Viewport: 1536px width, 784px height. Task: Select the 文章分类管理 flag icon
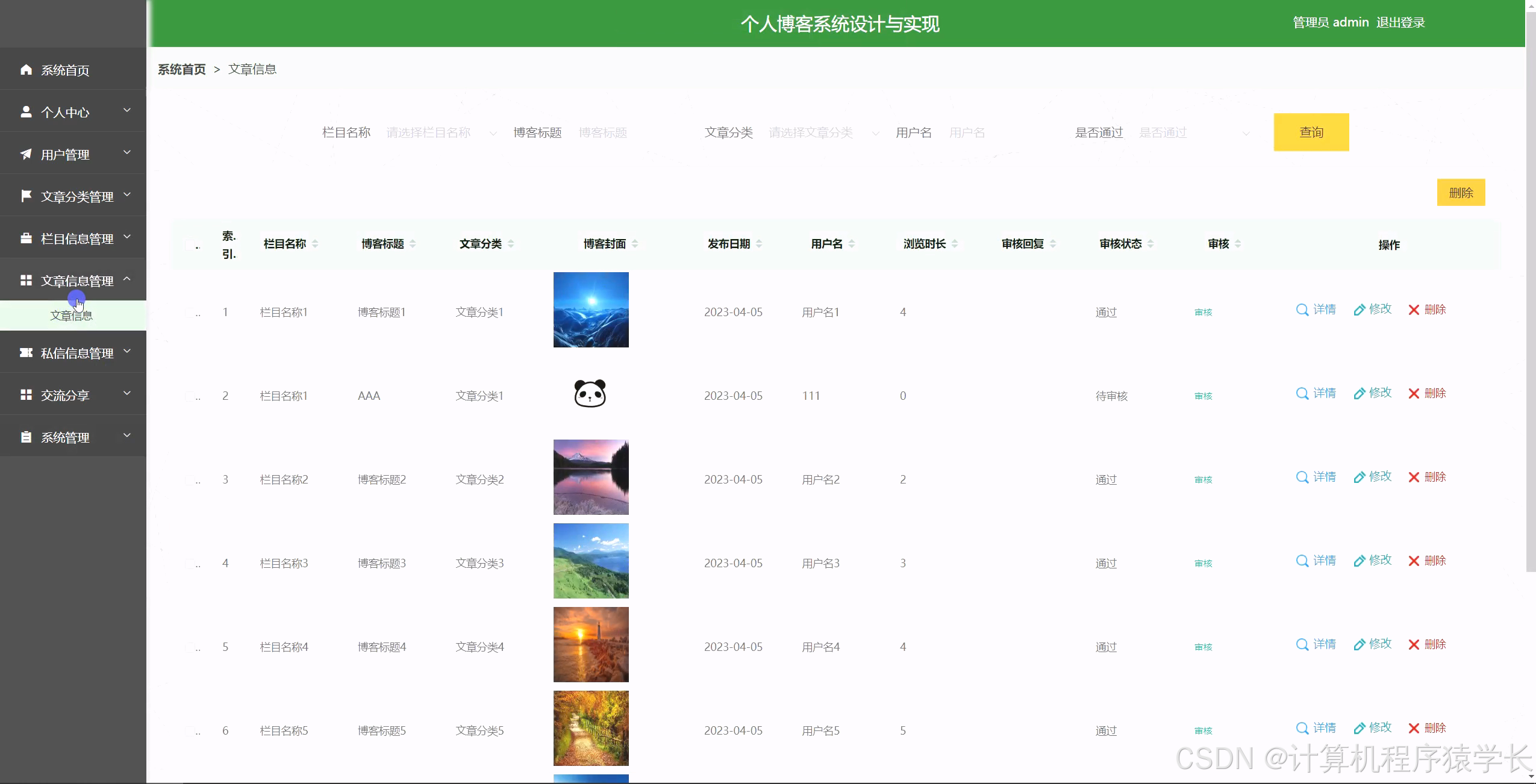[x=27, y=196]
